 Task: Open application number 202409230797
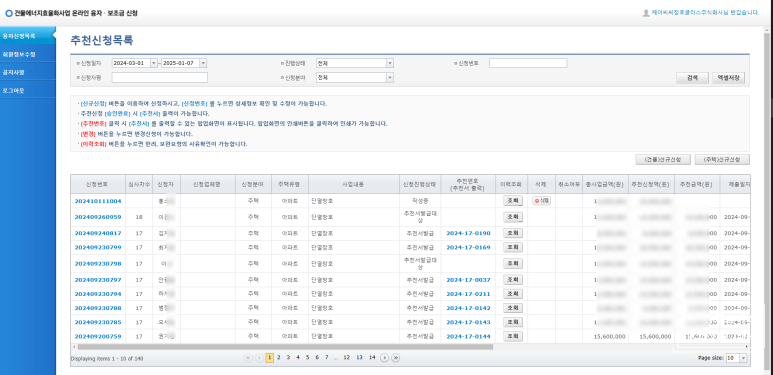click(x=98, y=280)
